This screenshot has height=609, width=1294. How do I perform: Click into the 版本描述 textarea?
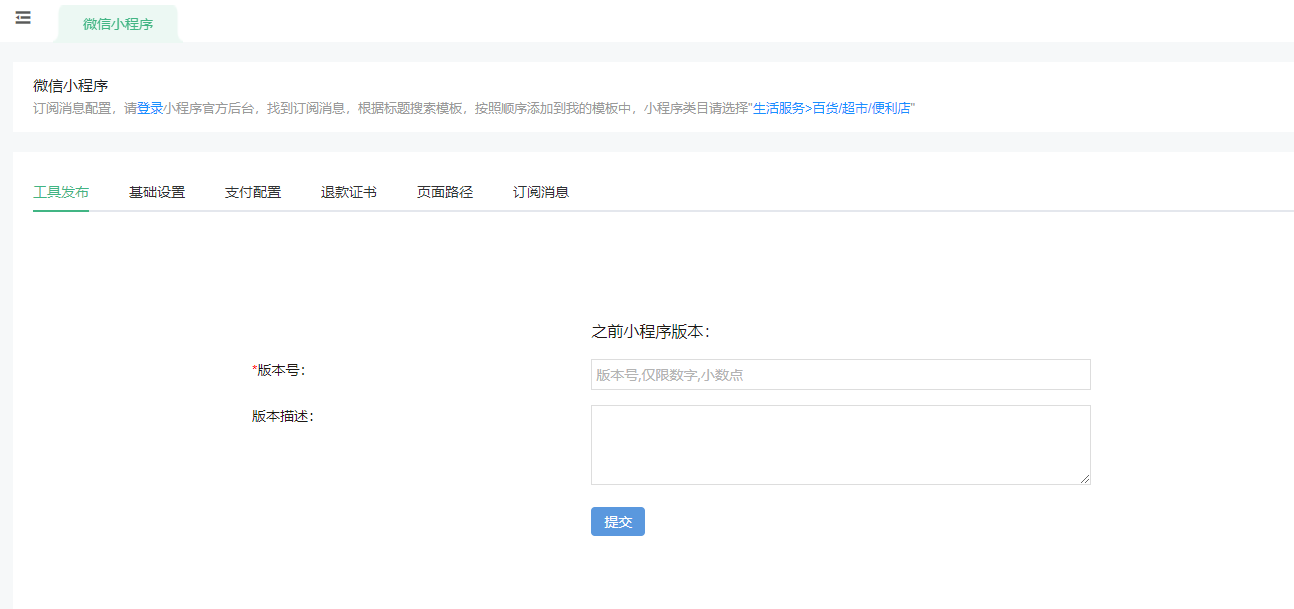pyautogui.click(x=841, y=445)
